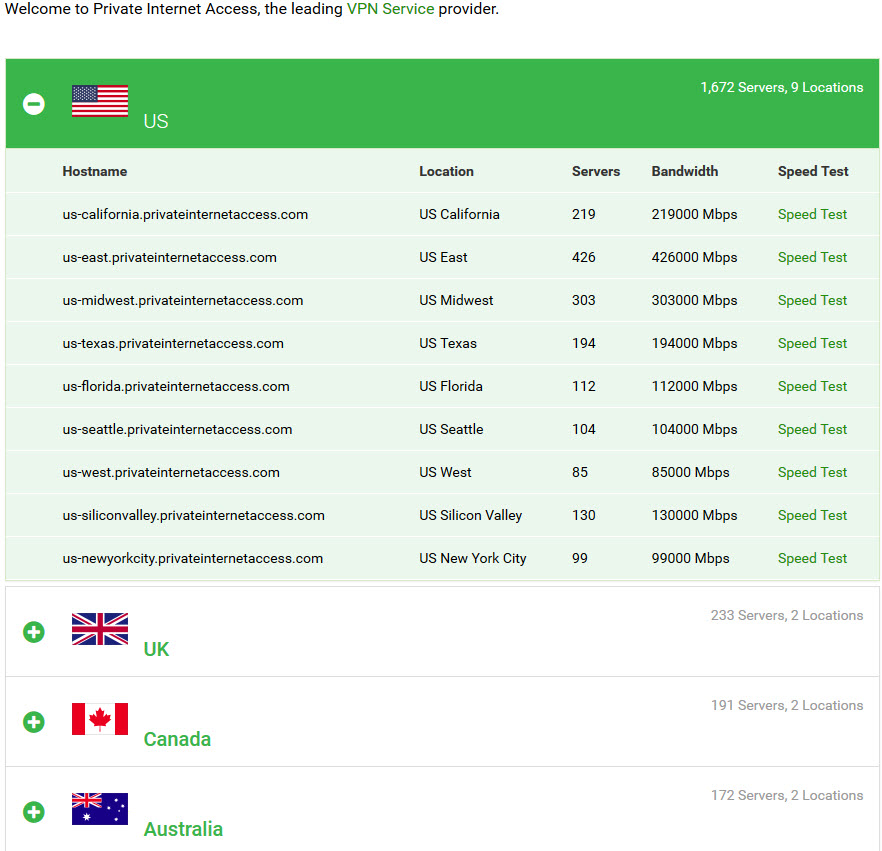Image resolution: width=882 pixels, height=851 pixels.
Task: Select hostname us-siliconvalley.privateinternetaccess.com
Action: [194, 515]
